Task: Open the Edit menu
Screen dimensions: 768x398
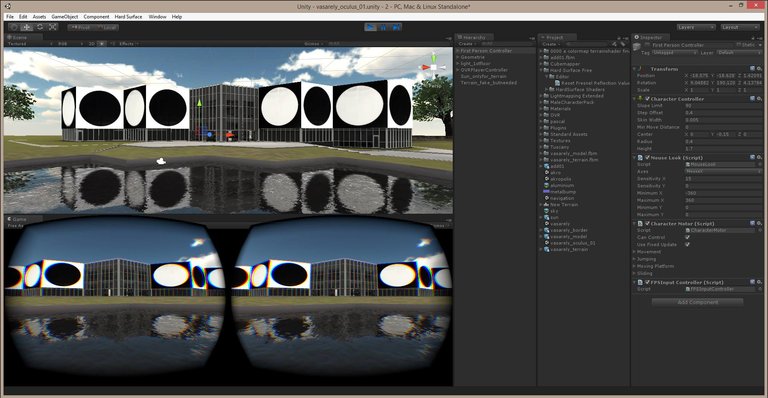Action: click(23, 17)
